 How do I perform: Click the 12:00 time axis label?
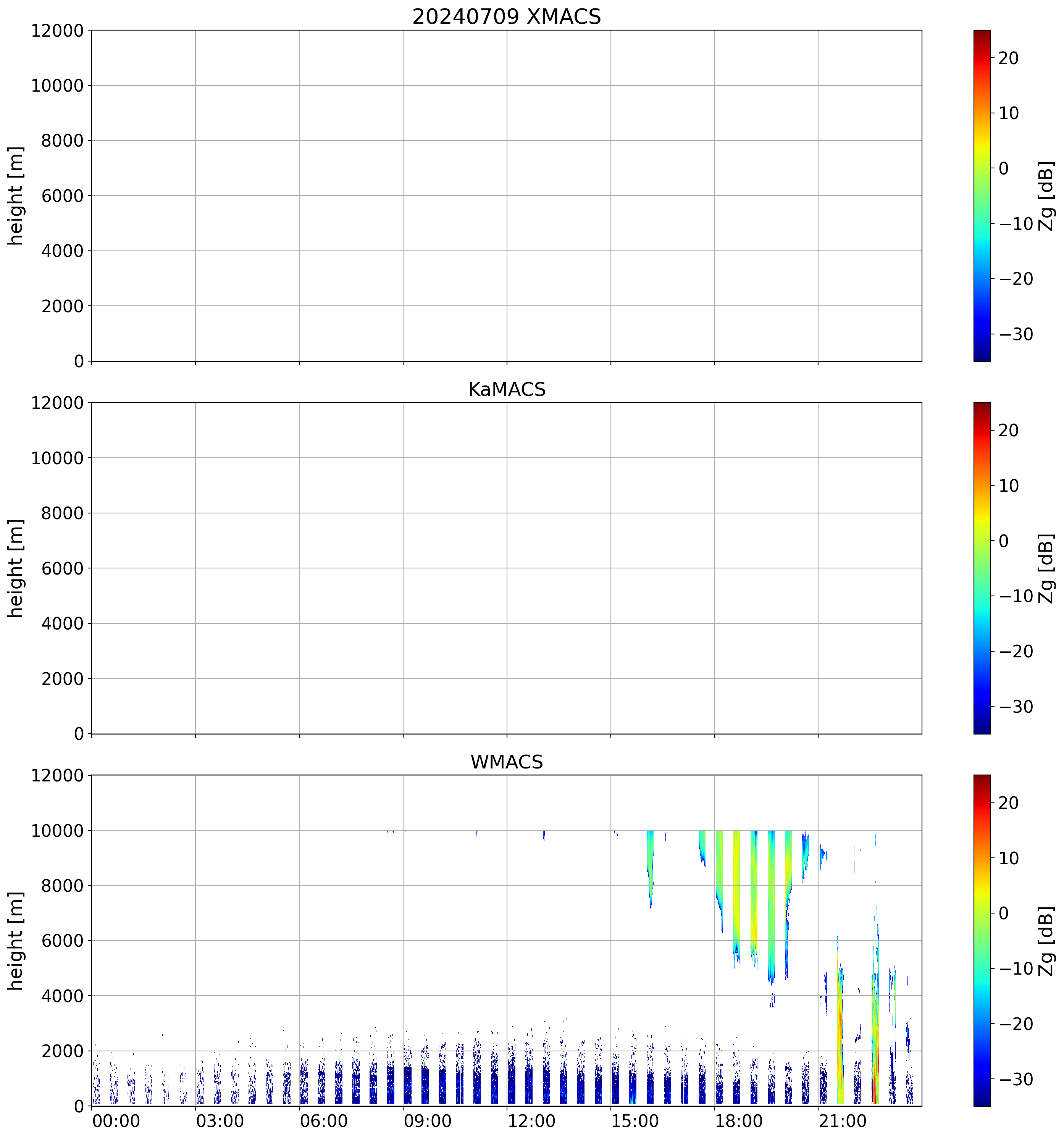tap(531, 1121)
